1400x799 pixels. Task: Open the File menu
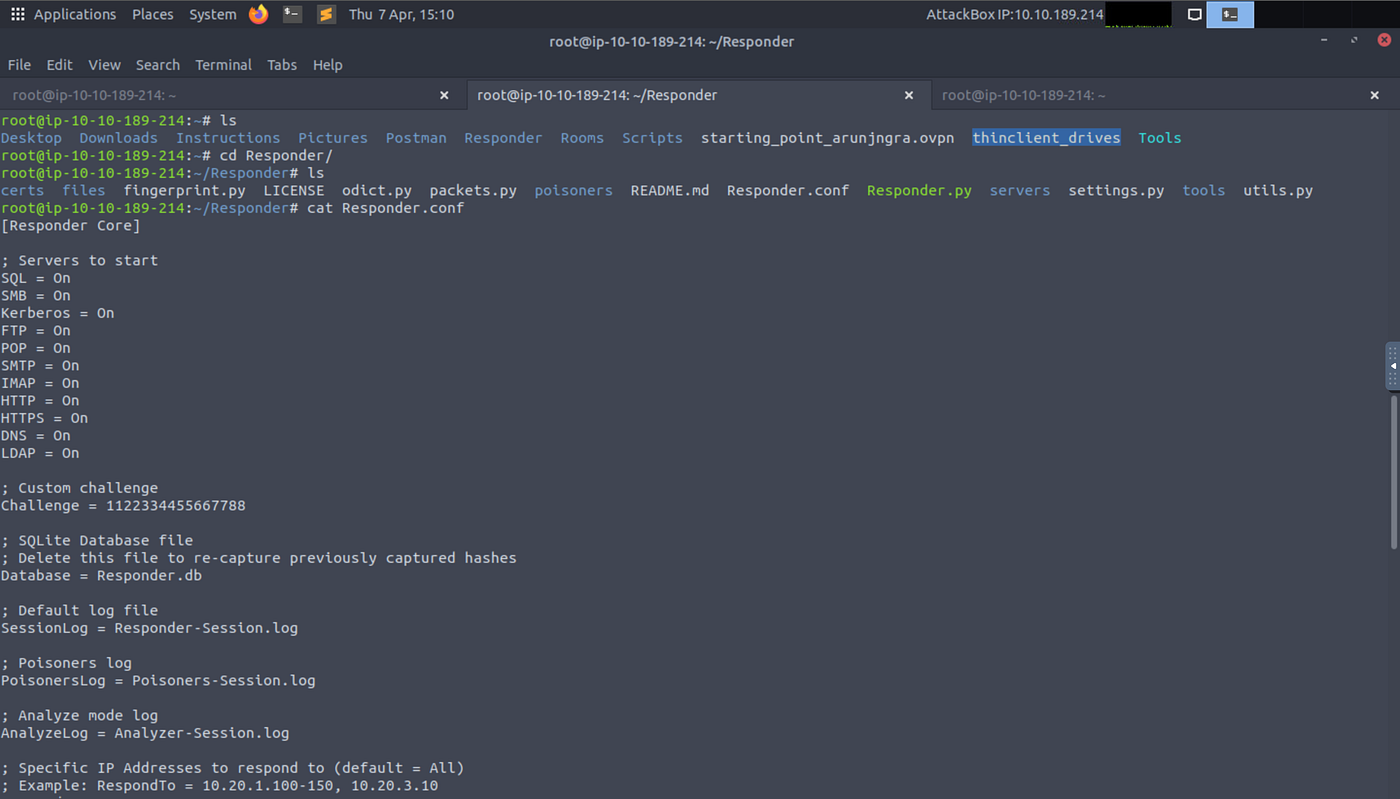[x=19, y=65]
